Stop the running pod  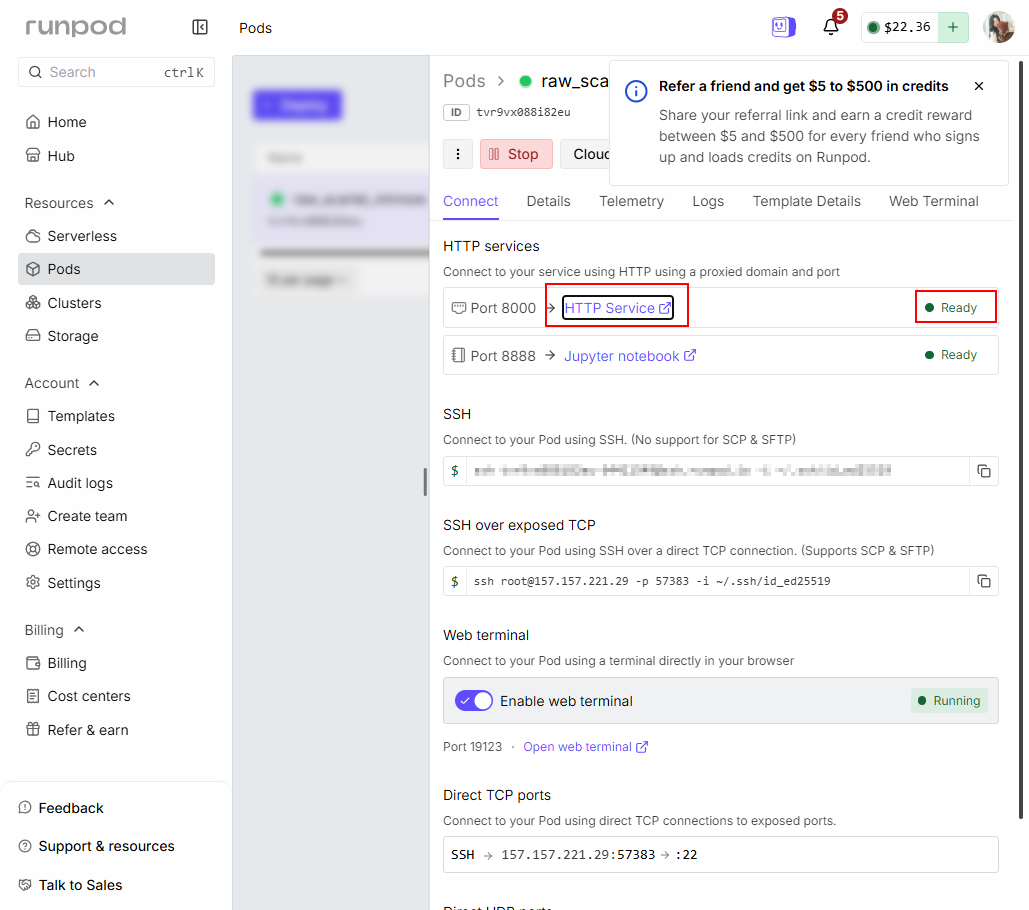point(516,154)
